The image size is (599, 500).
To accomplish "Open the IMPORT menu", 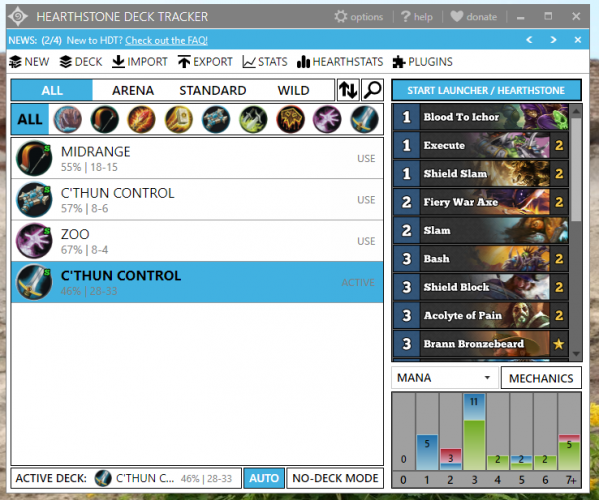I will (140, 61).
